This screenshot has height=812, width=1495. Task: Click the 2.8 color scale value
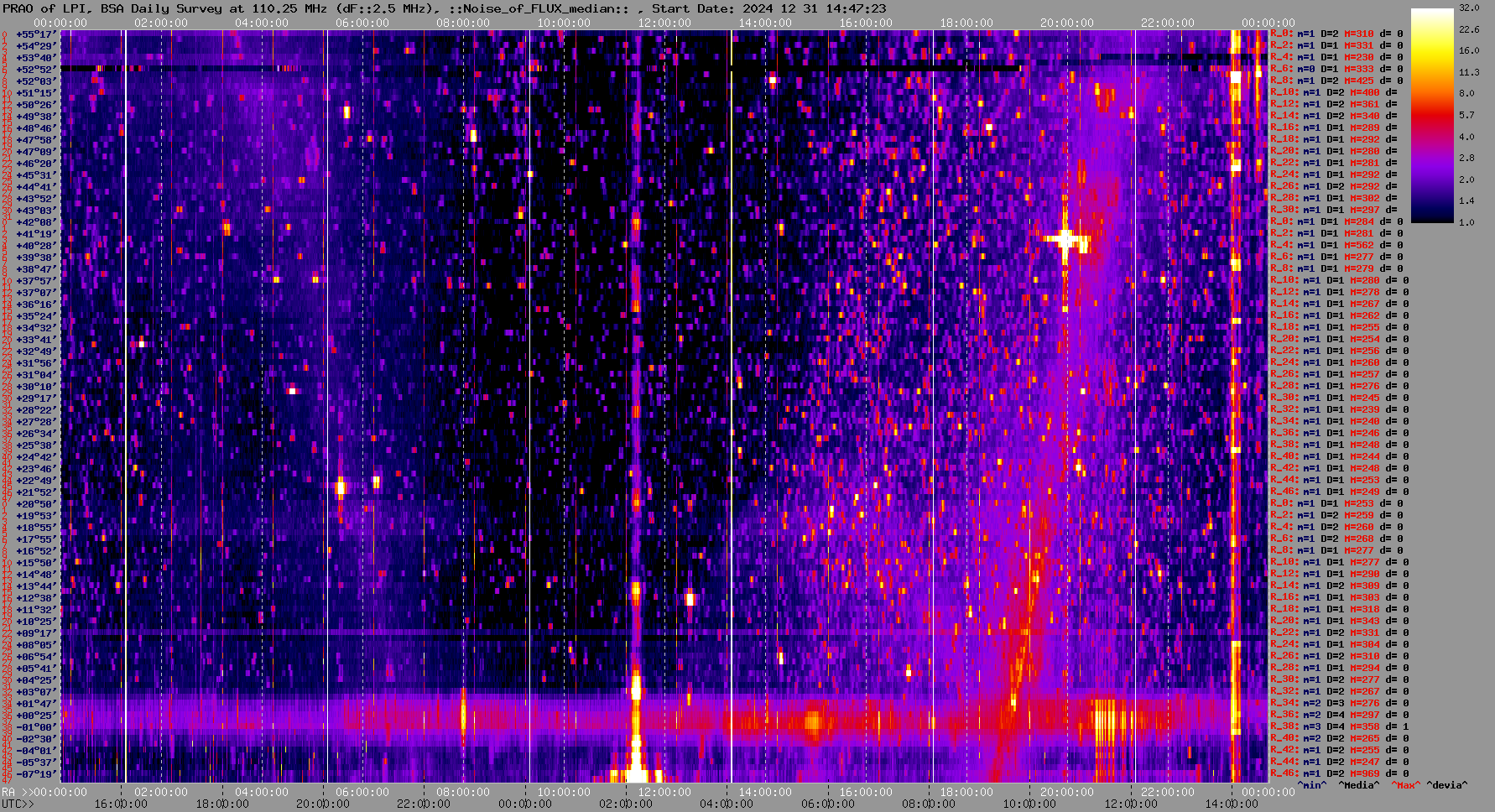point(1466,158)
